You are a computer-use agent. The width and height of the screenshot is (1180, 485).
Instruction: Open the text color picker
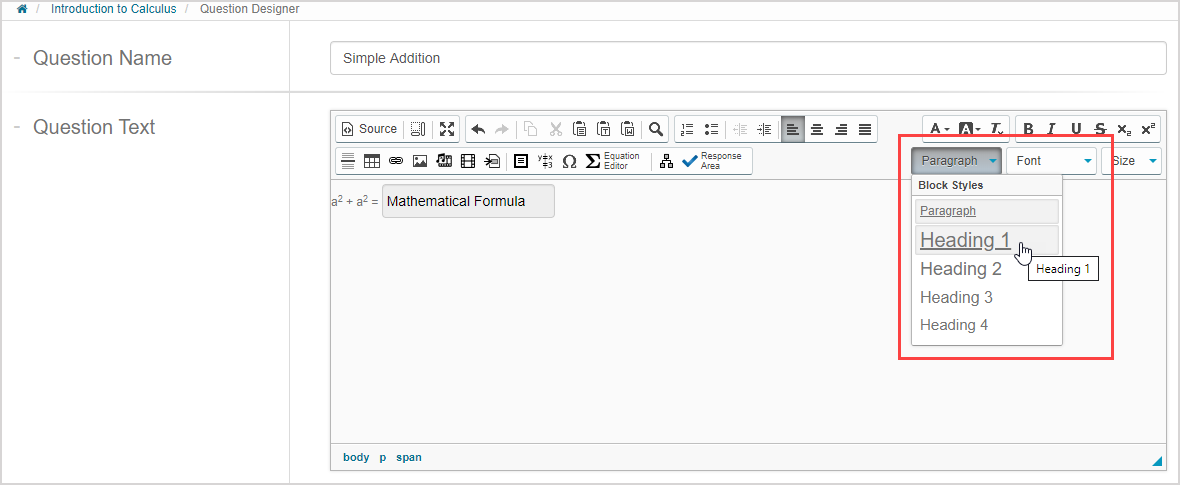tap(939, 129)
